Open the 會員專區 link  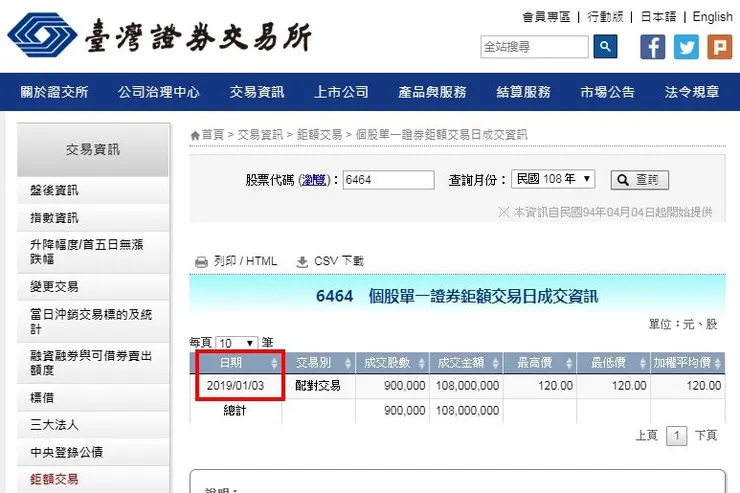[x=547, y=17]
